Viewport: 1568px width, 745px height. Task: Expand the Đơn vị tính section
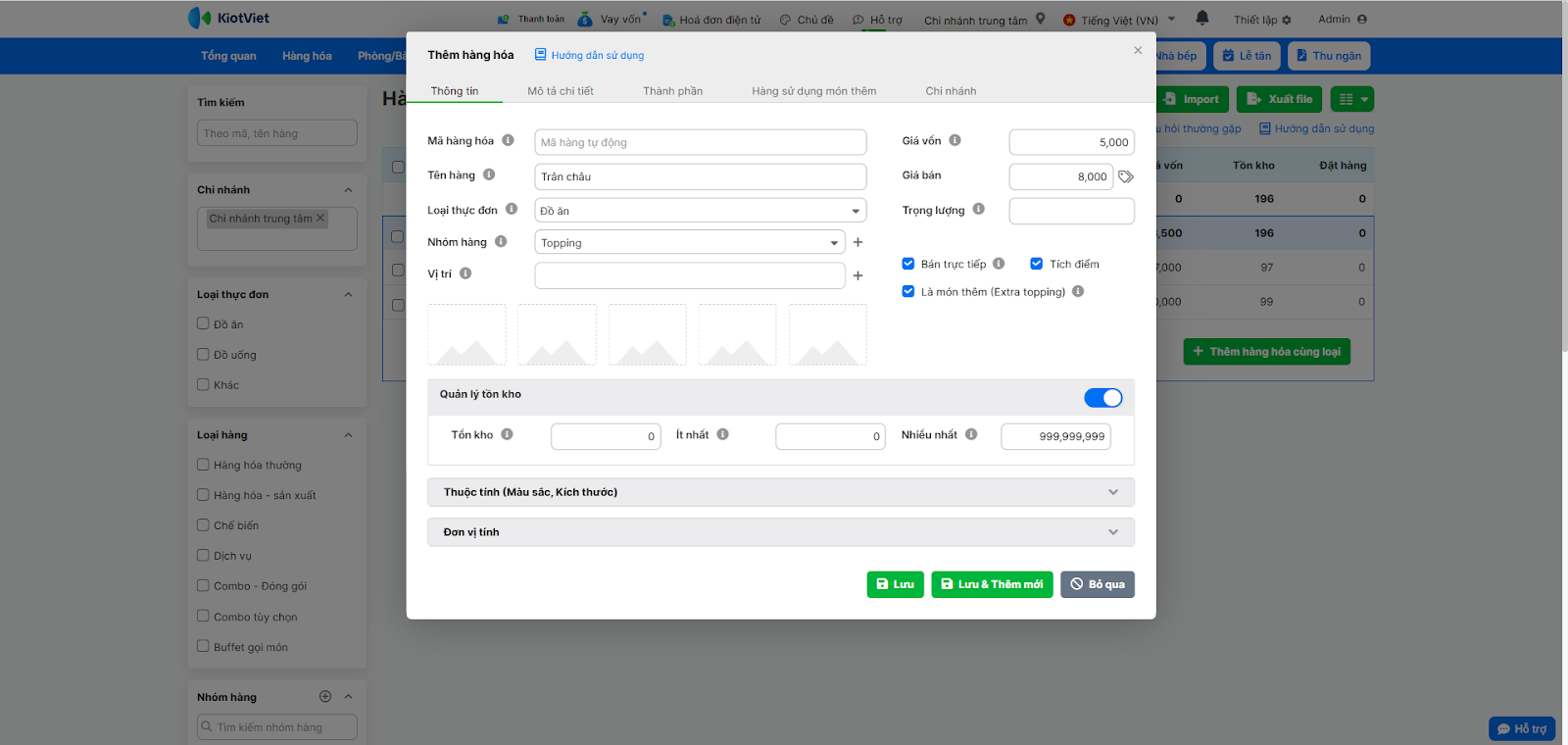click(781, 532)
